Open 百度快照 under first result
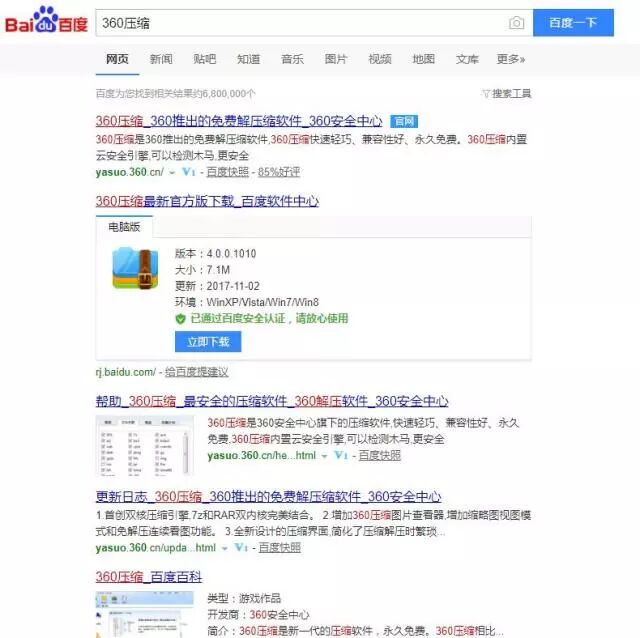 point(227,172)
